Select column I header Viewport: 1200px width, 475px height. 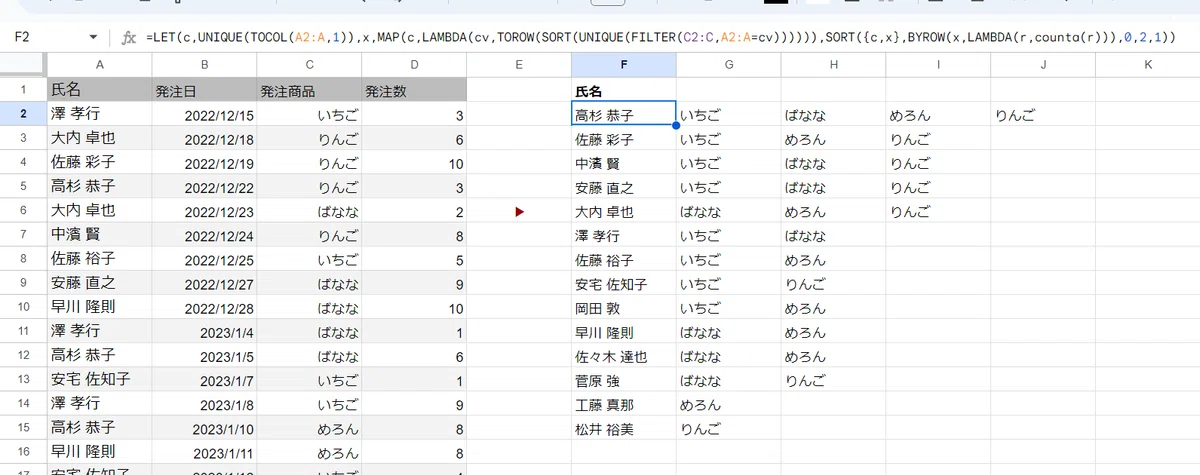[x=938, y=64]
